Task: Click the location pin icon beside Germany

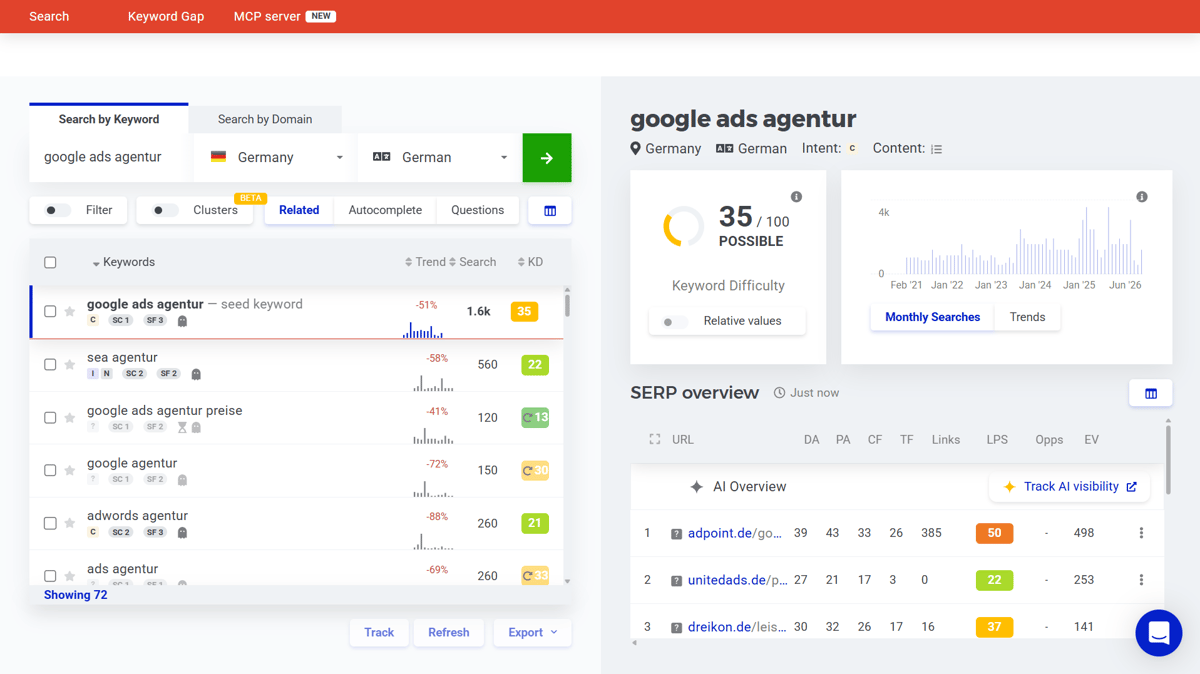Action: point(635,148)
